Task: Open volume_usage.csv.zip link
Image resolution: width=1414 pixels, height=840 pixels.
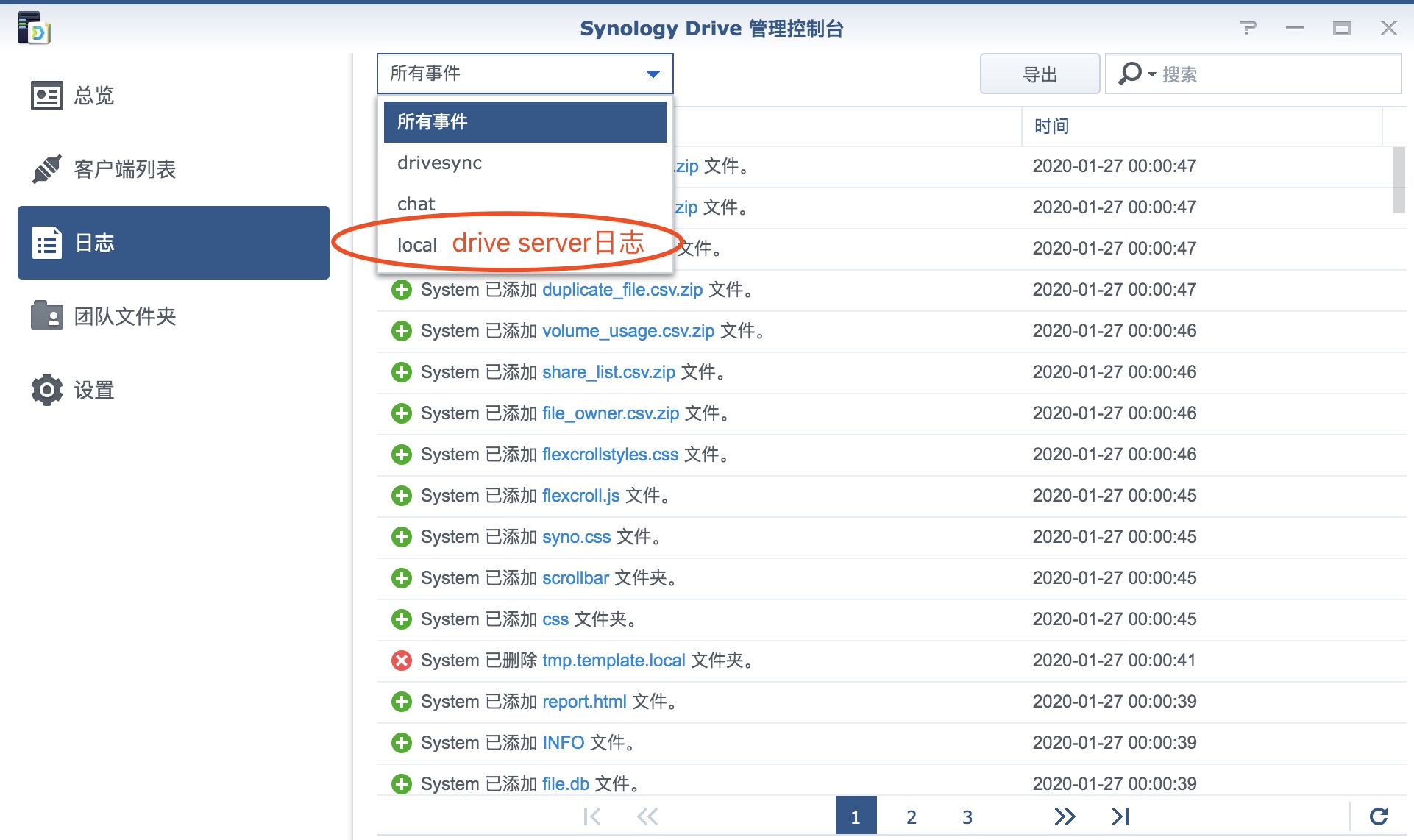Action: click(x=628, y=331)
